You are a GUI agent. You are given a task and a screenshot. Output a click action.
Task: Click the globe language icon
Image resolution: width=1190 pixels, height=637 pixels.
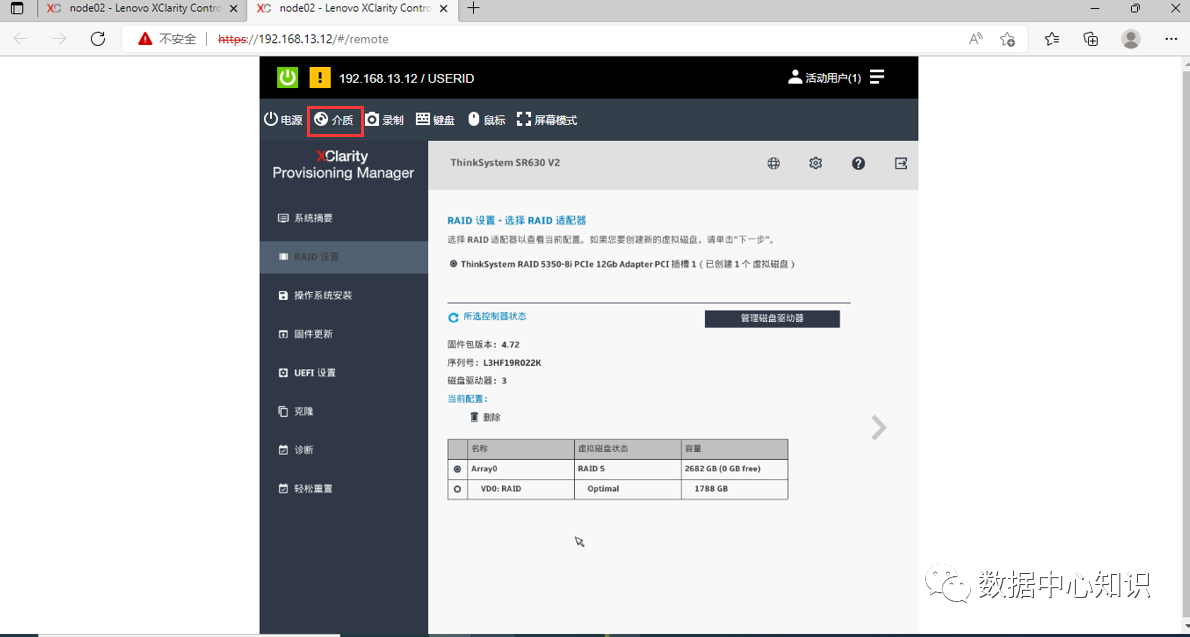(773, 163)
